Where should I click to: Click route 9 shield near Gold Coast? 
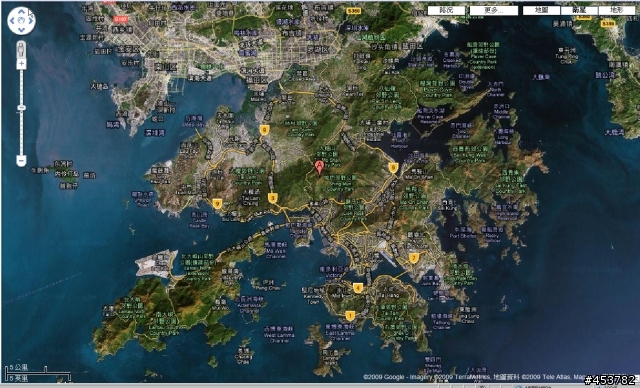click(x=217, y=203)
